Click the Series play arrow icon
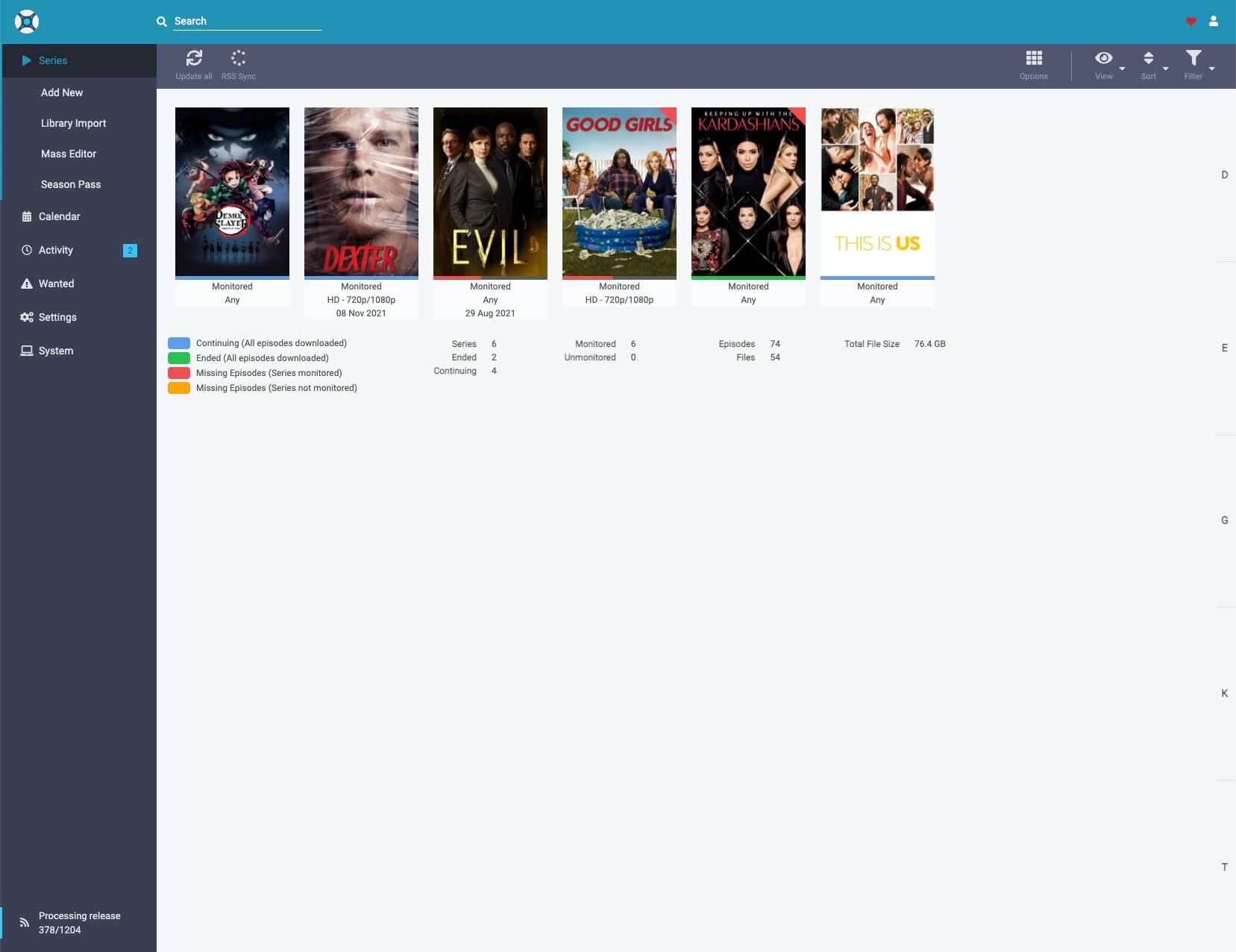Viewport: 1236px width, 952px height. 26,60
